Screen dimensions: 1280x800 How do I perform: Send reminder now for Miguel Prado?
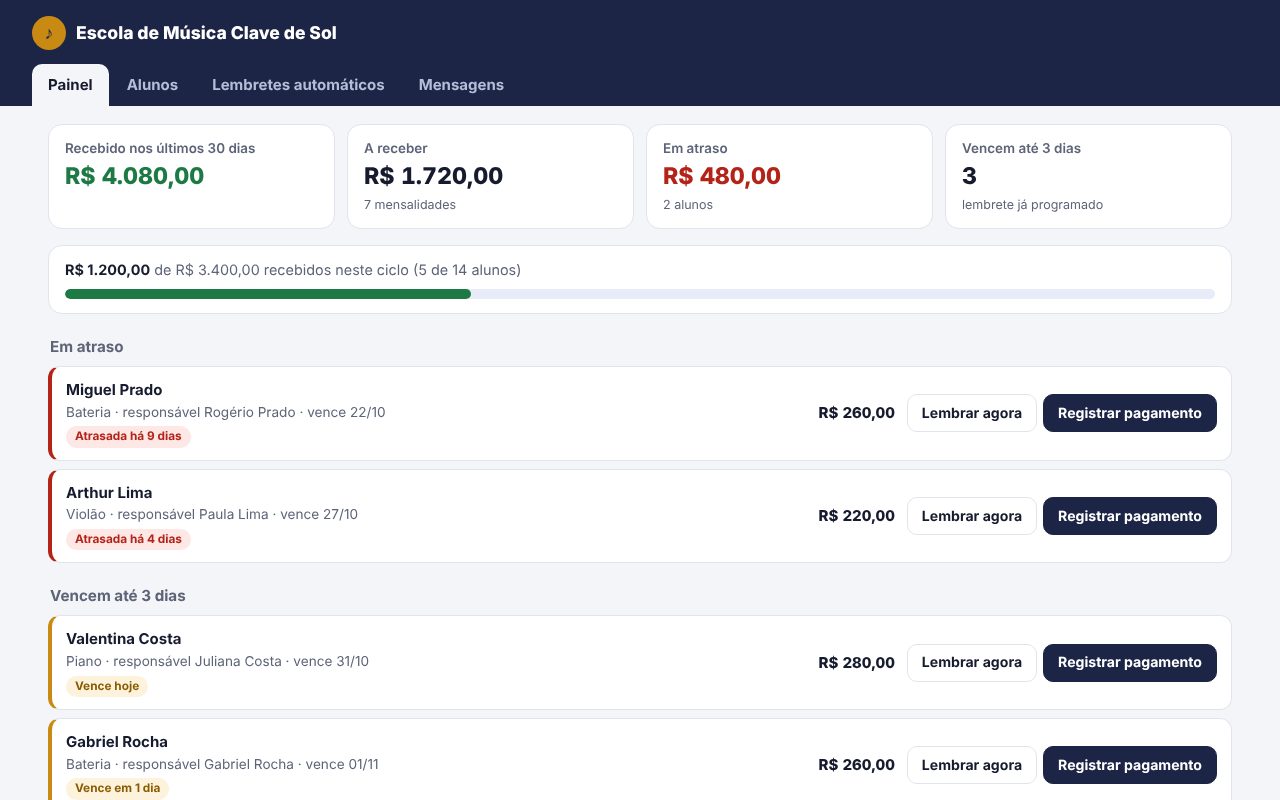pyautogui.click(x=972, y=413)
